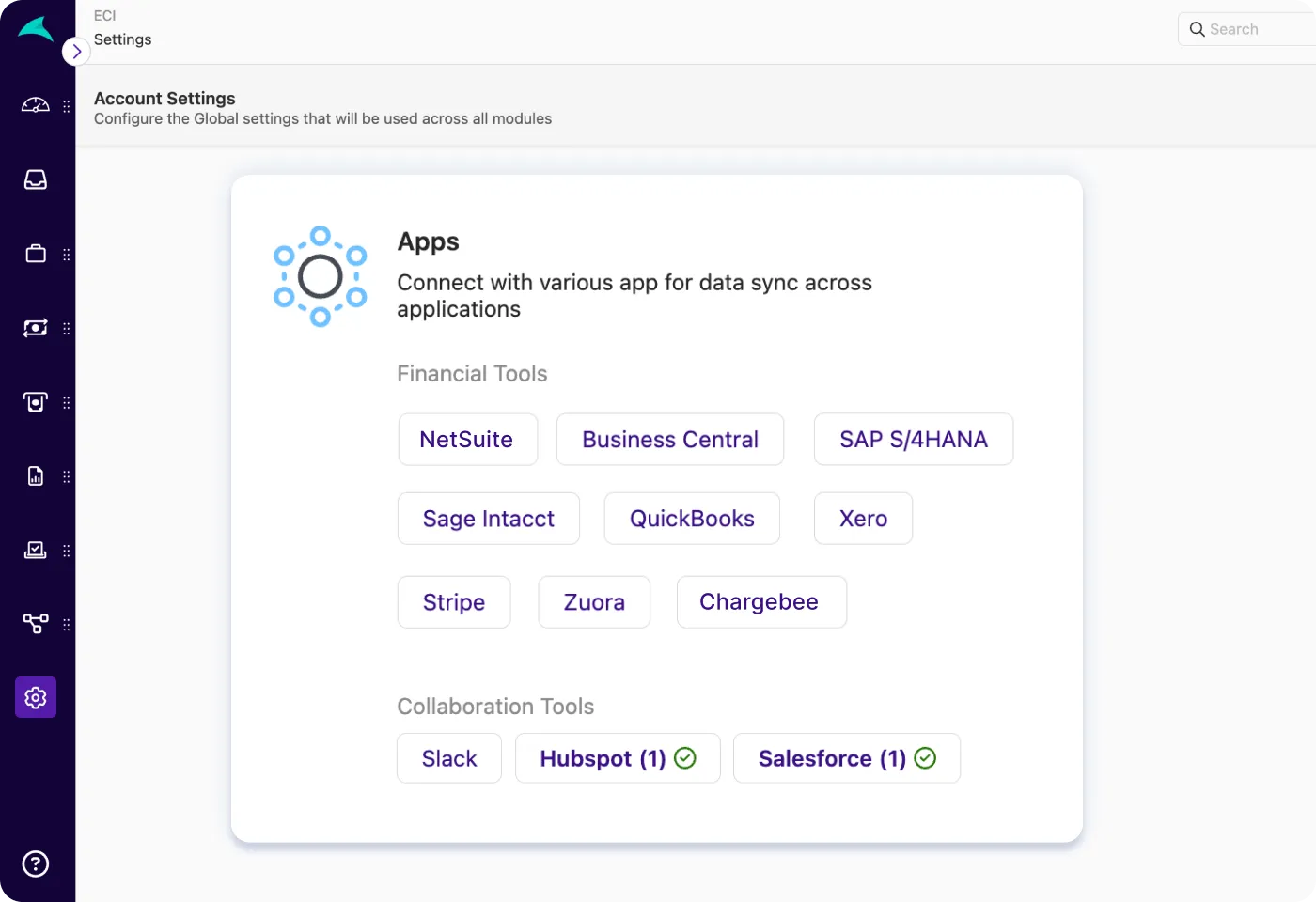Click the dolphin logo at top left
The image size is (1316, 902).
36,29
